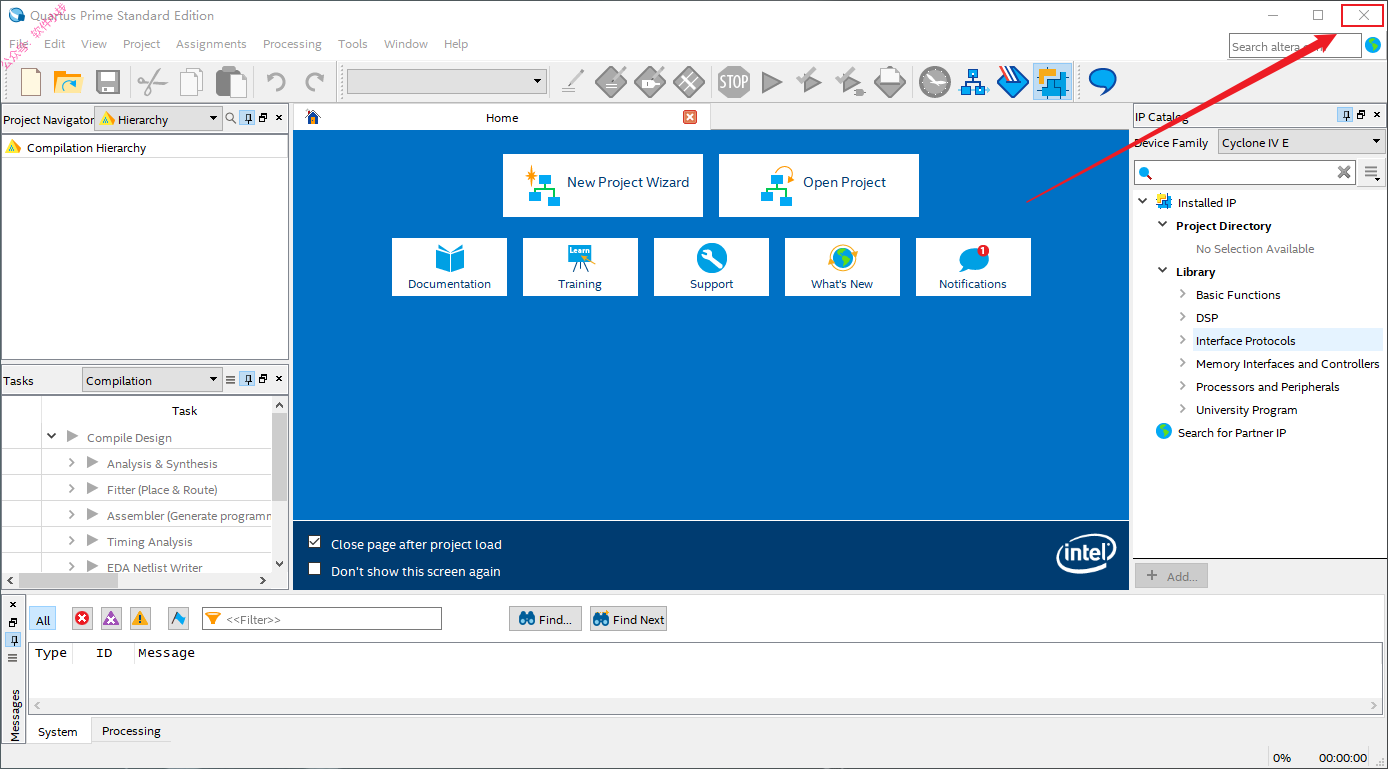Switch to the Processing messages tab

click(131, 731)
